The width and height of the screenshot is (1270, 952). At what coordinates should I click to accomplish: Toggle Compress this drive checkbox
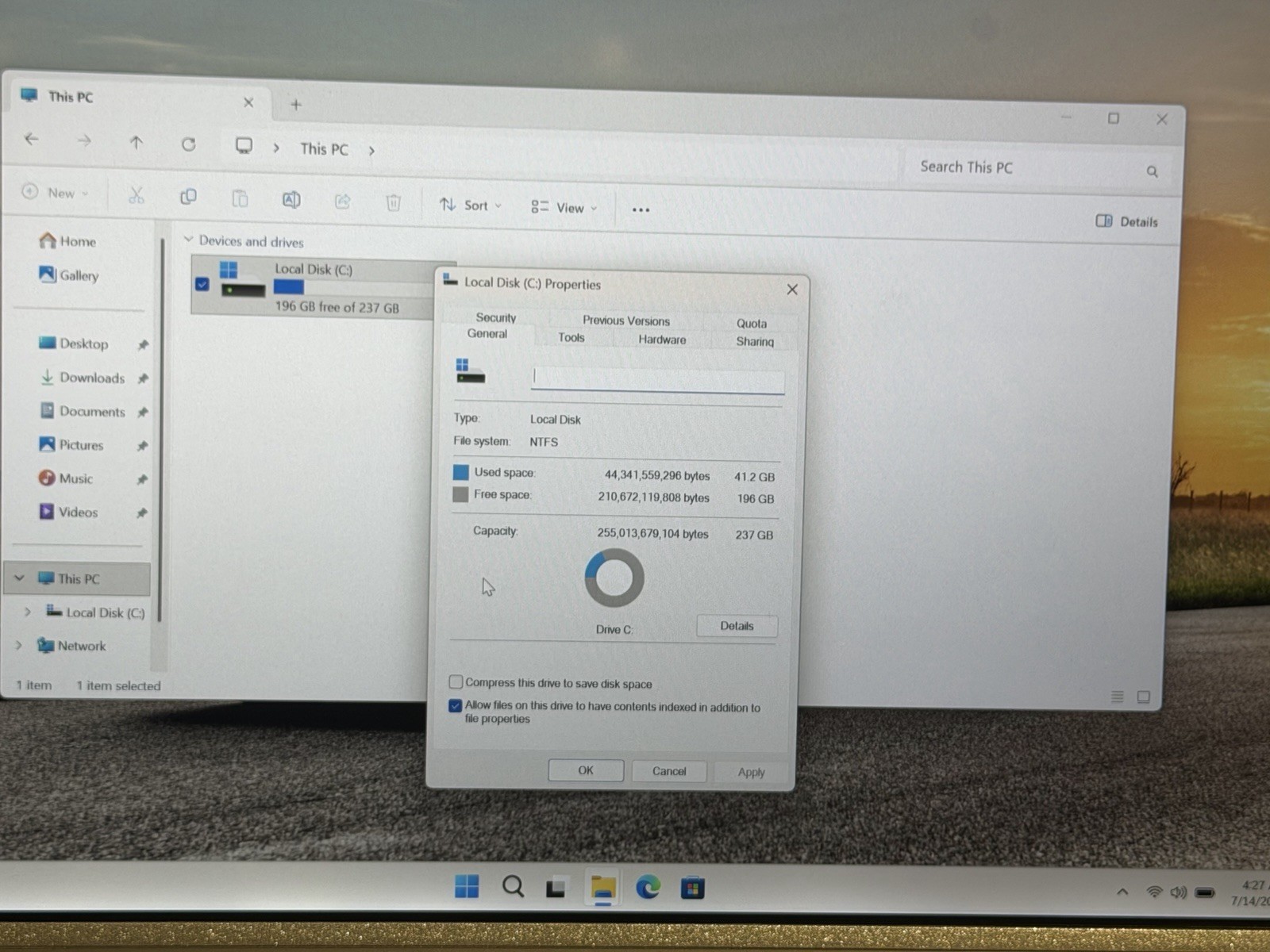coord(456,681)
